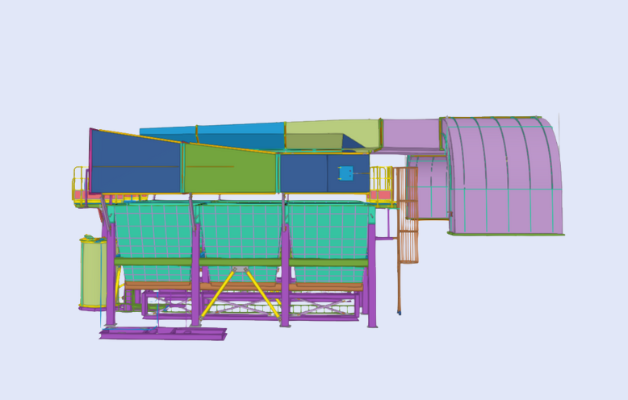Image resolution: width=628 pixels, height=400 pixels.
Task: Click the small blue box on navy panel
Action: point(346,173)
